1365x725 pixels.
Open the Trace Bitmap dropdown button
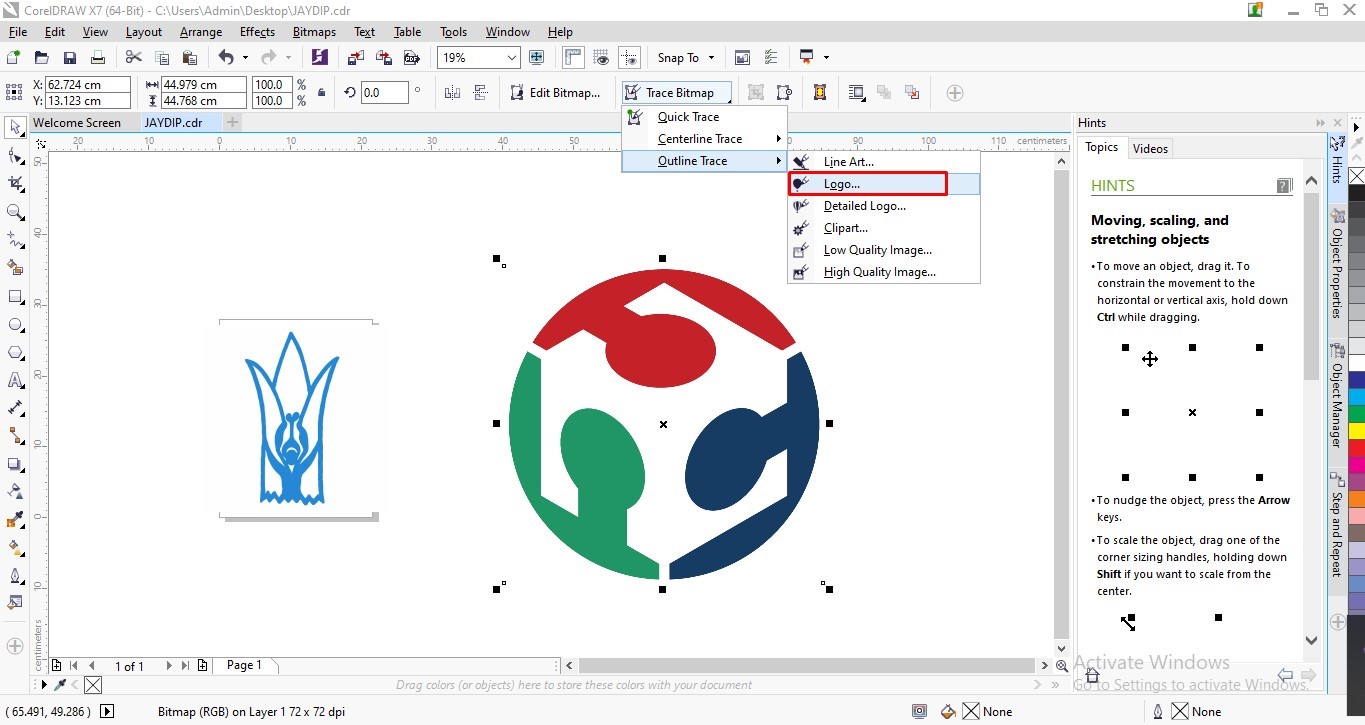679,93
